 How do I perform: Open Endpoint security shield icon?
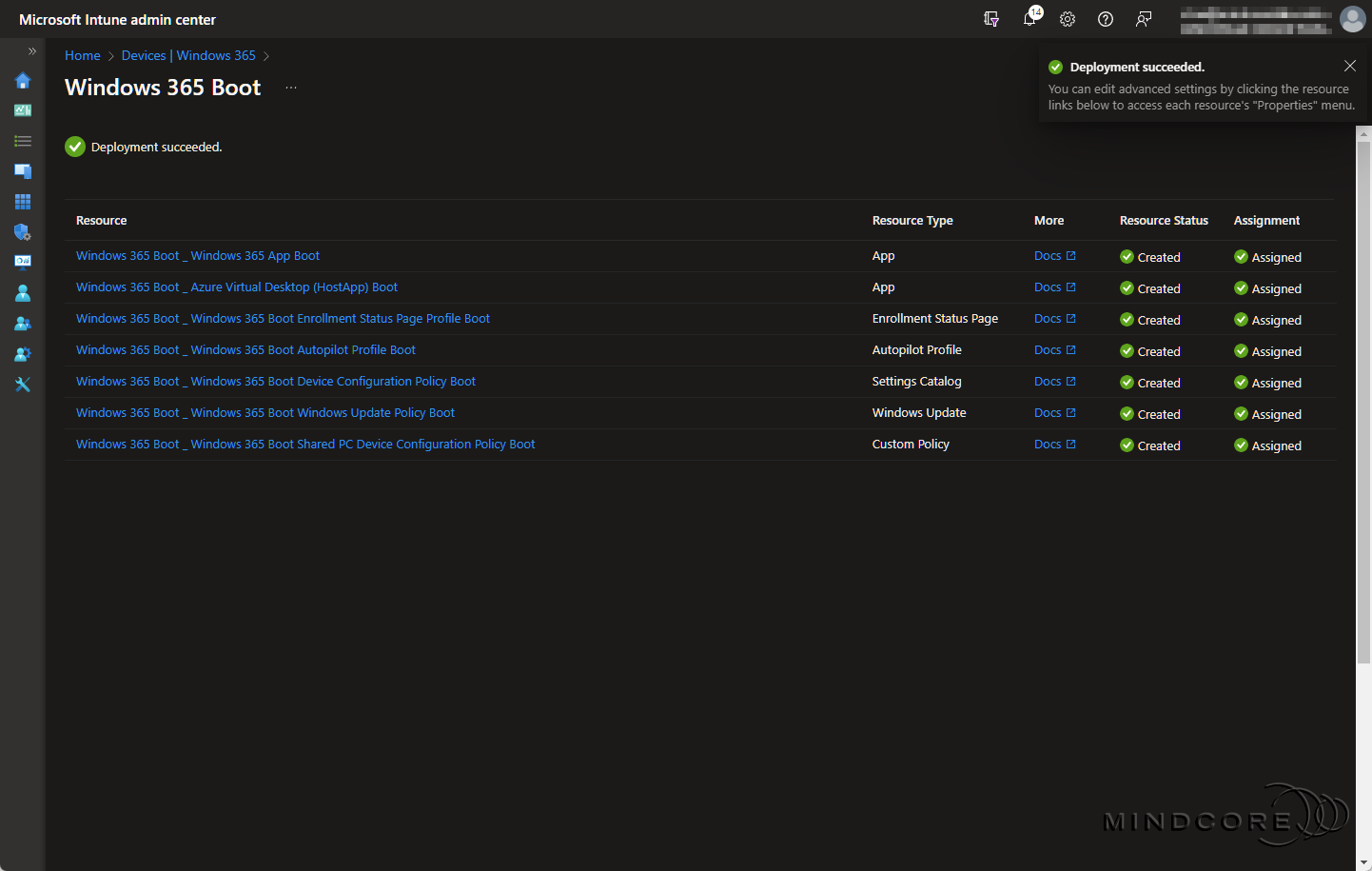click(x=23, y=232)
